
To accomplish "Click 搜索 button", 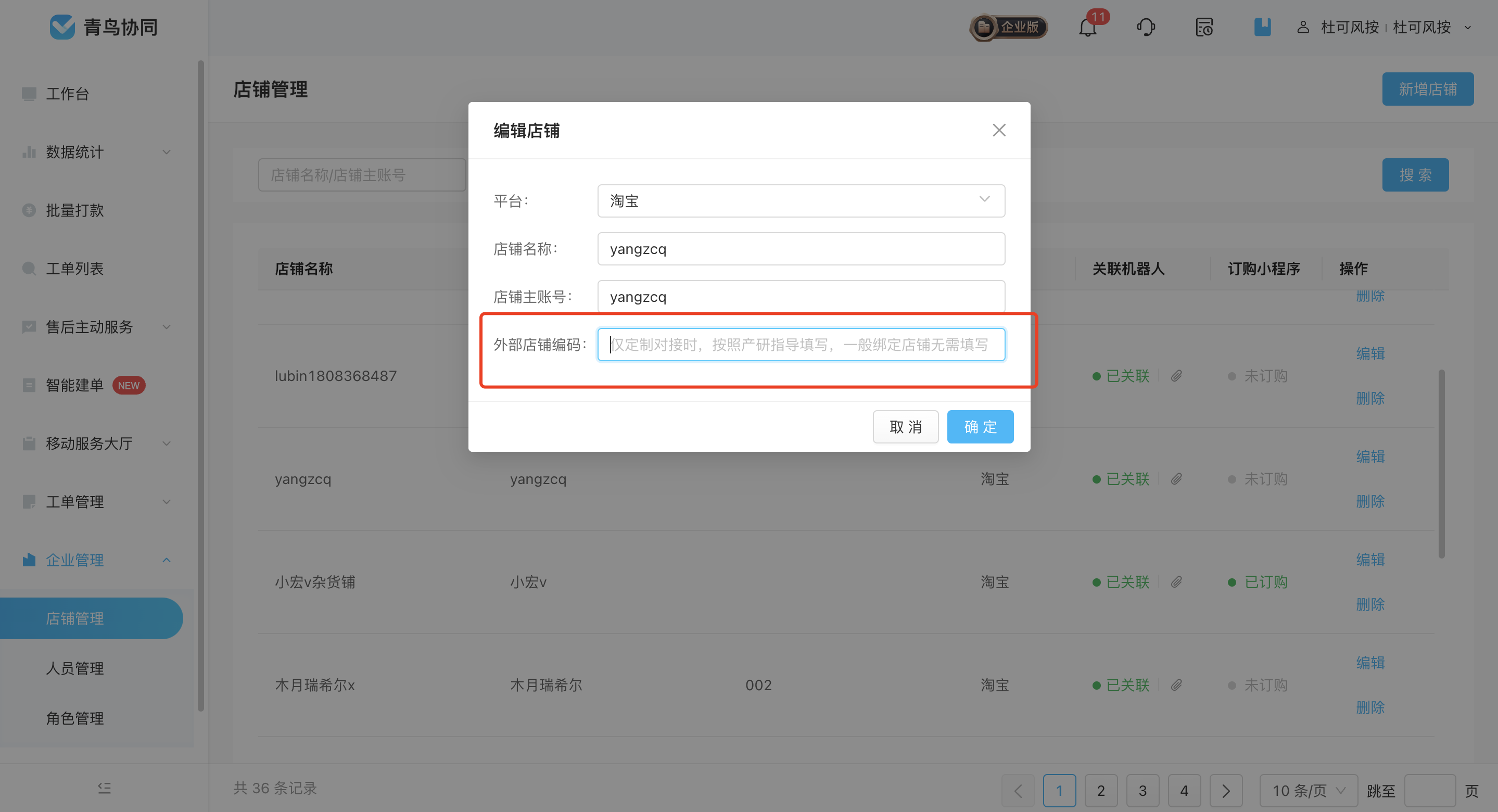I will point(1415,174).
